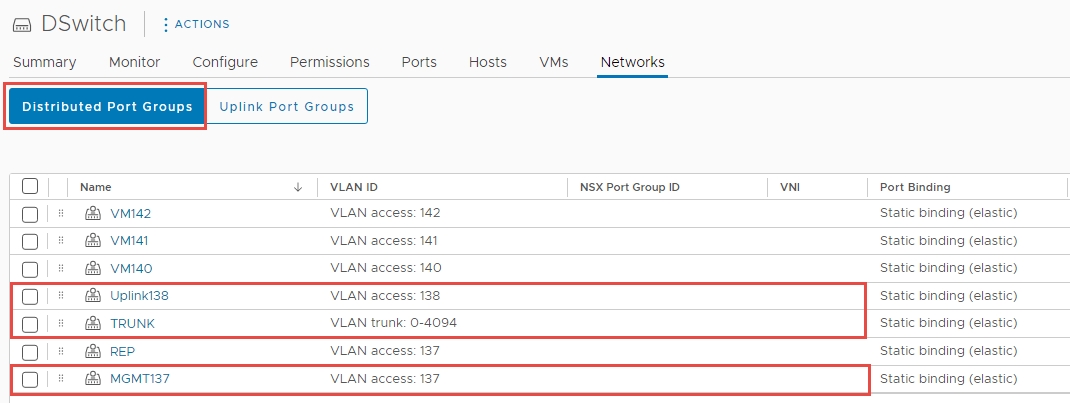This screenshot has width=1070, height=403.
Task: Click the Port Binding column header
Action: [914, 187]
